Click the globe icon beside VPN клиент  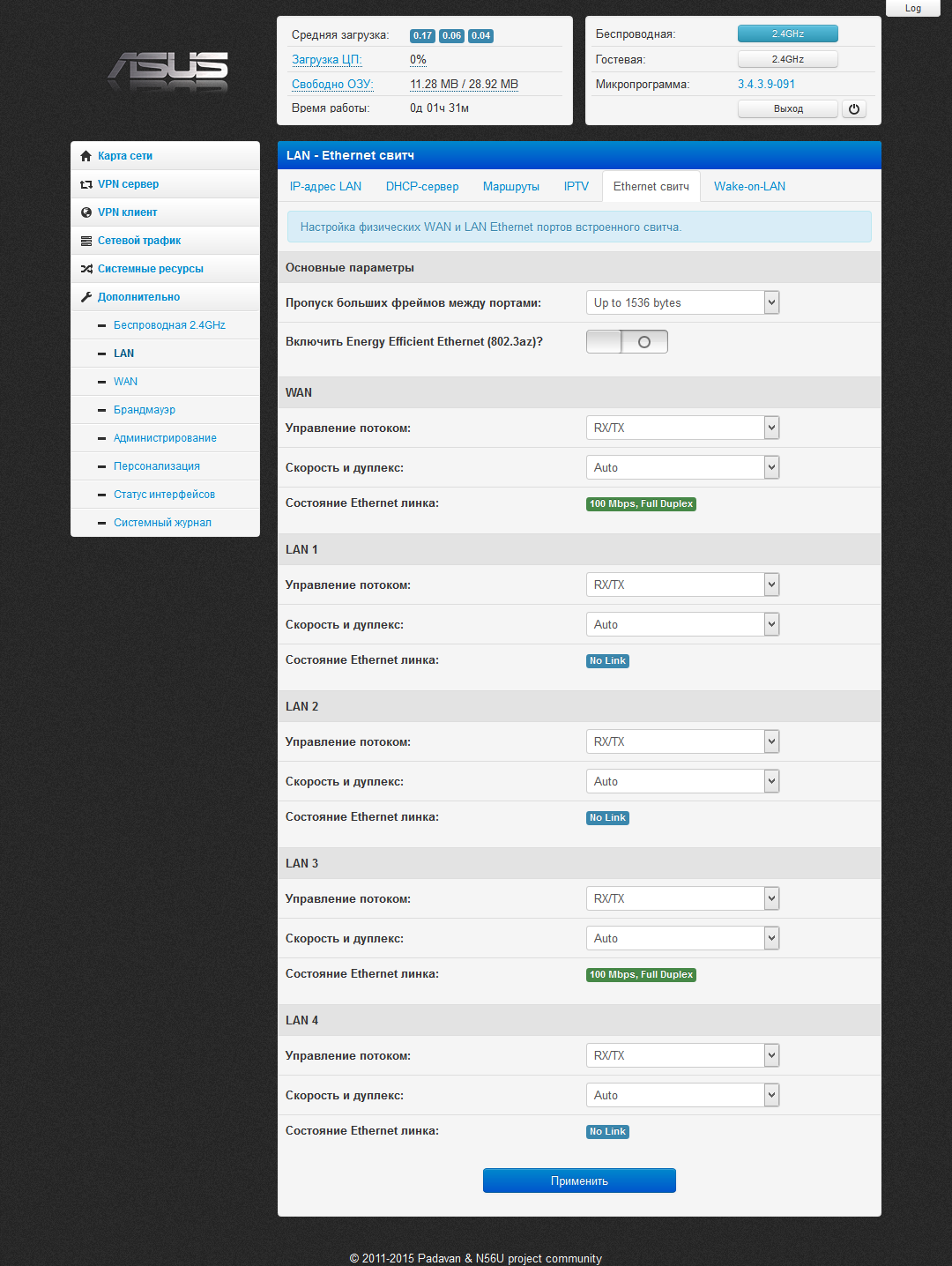click(86, 212)
